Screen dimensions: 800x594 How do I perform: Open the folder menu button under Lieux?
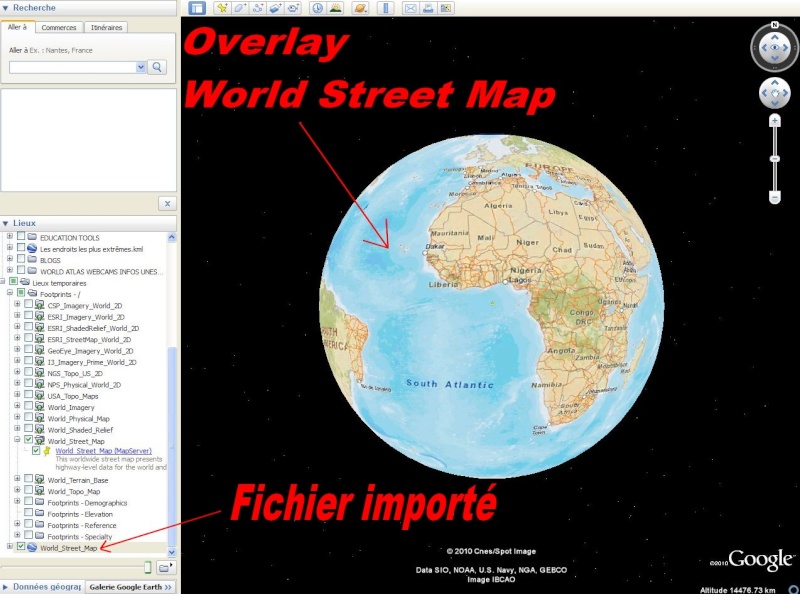pos(165,567)
